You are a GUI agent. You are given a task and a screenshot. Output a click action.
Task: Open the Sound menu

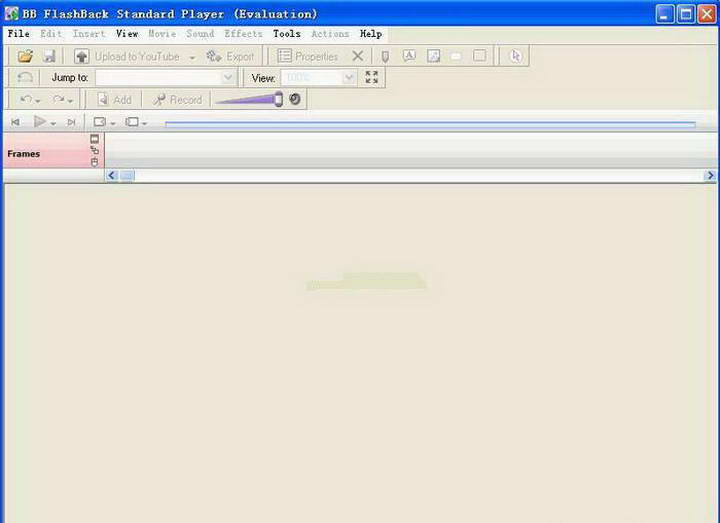coord(200,34)
